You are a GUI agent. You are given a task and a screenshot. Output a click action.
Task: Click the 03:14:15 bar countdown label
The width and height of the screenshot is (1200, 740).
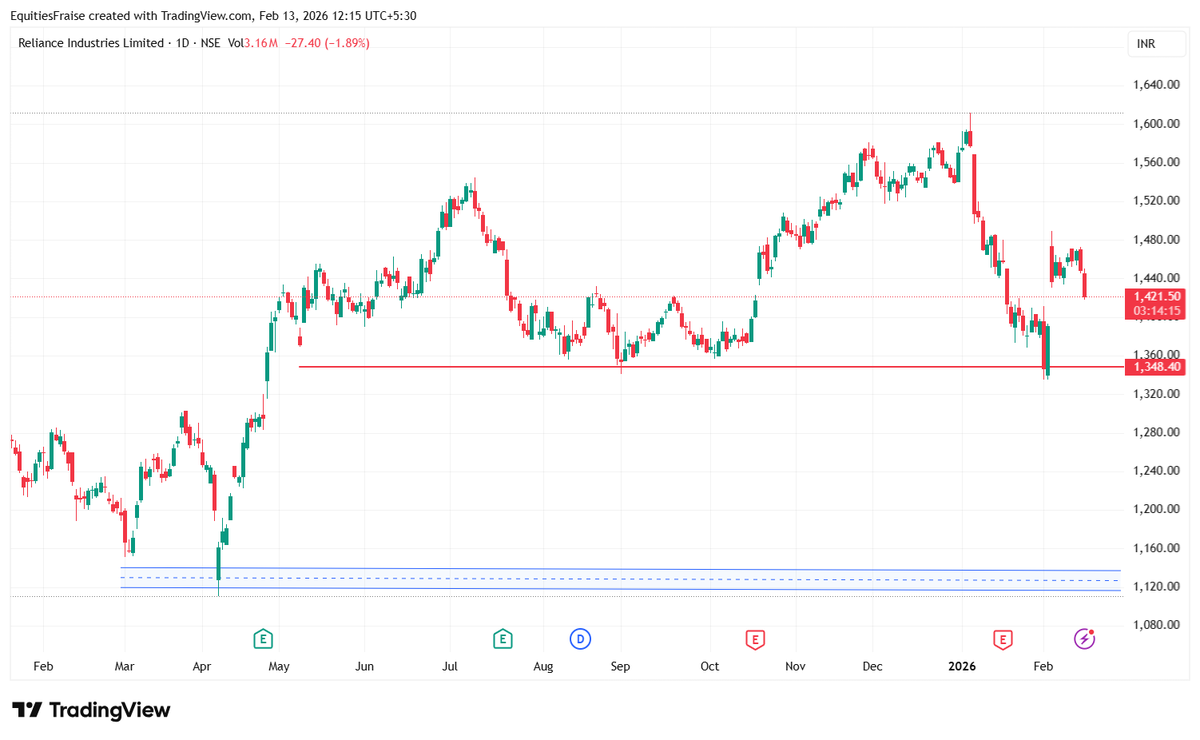(x=1158, y=311)
